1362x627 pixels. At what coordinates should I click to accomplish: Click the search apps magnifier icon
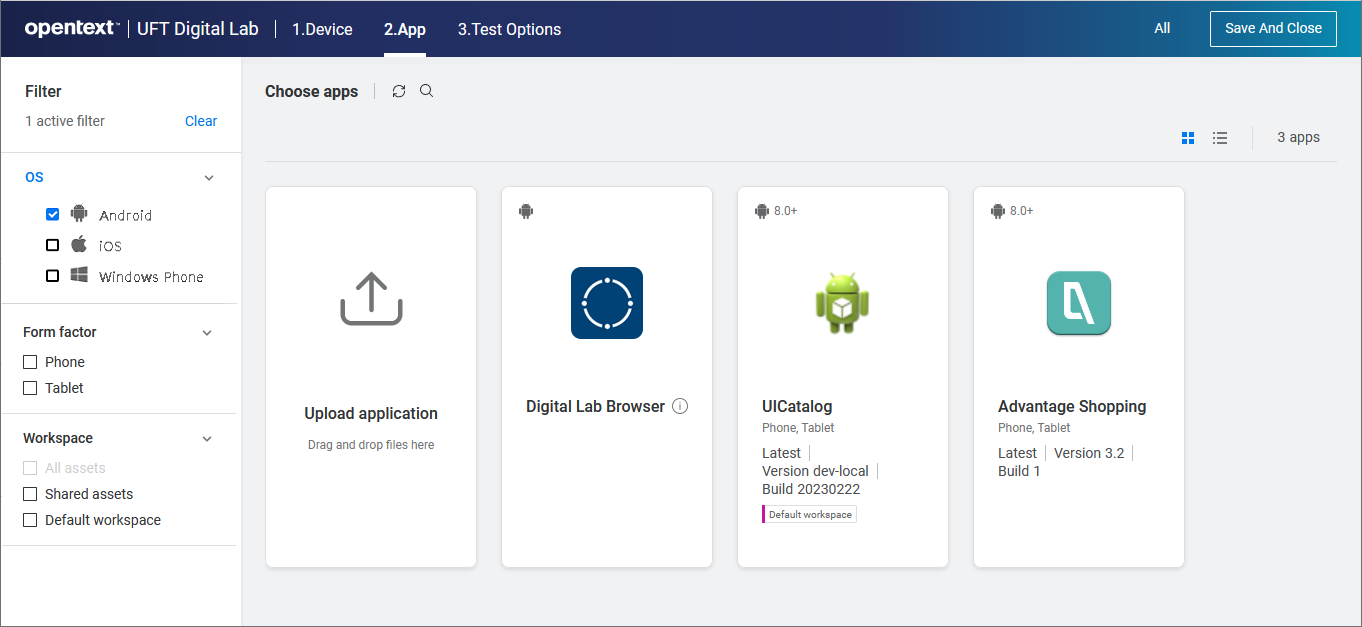pos(426,91)
